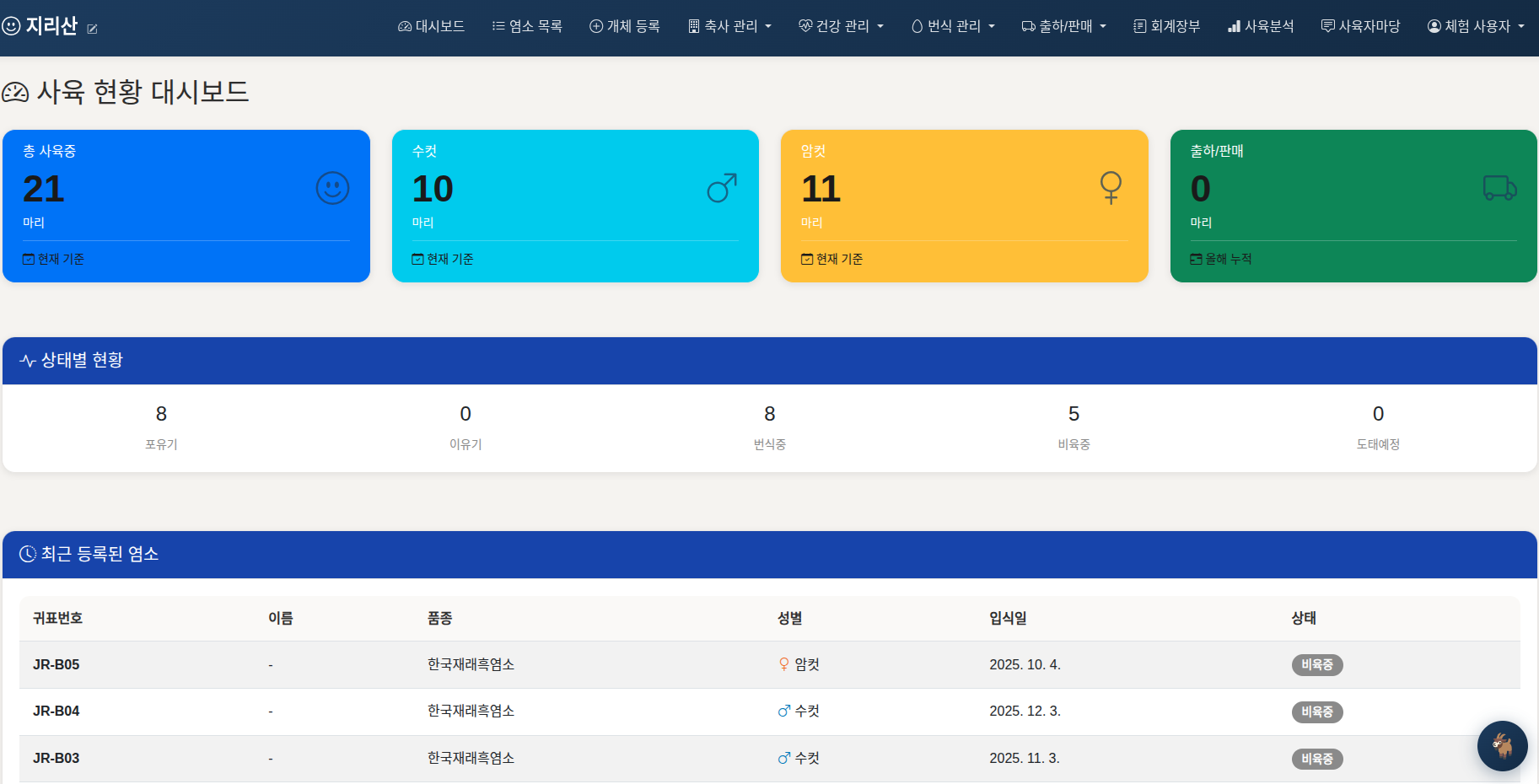Click the 포유기 count in 상태별 현황
The image size is (1539, 784).
(161, 414)
